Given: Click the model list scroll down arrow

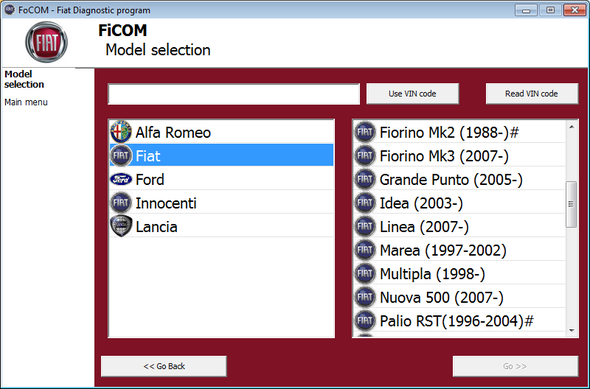Looking at the screenshot, I should tap(572, 330).
